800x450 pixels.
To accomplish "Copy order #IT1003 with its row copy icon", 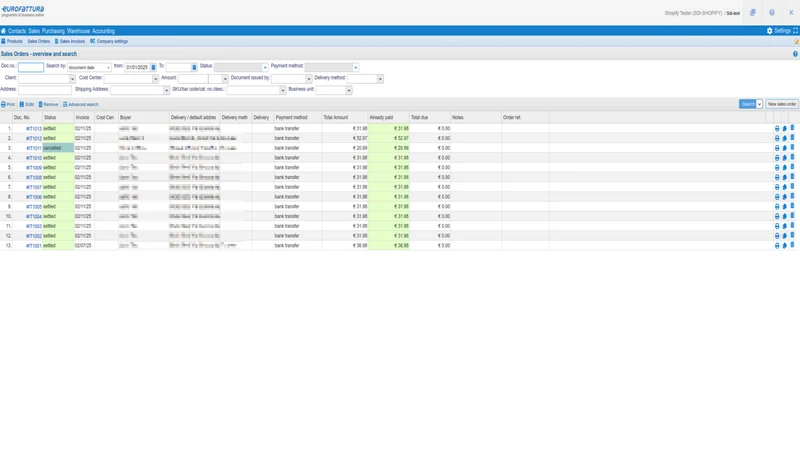I will pos(785,226).
